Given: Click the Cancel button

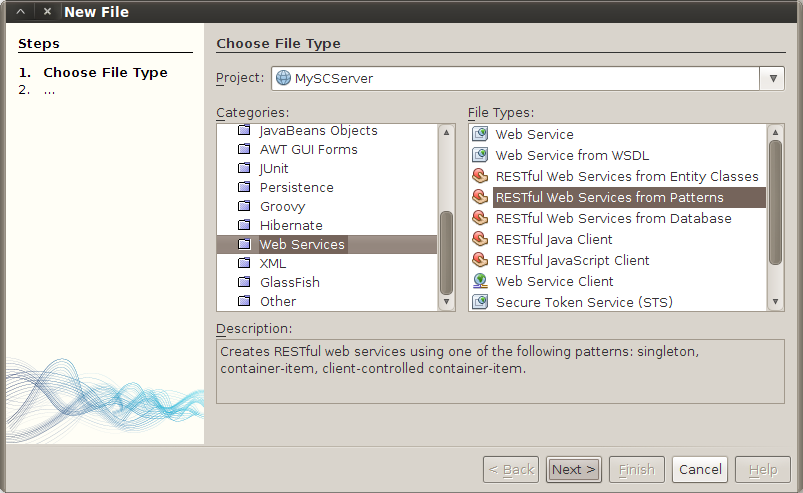Looking at the screenshot, I should 700,469.
